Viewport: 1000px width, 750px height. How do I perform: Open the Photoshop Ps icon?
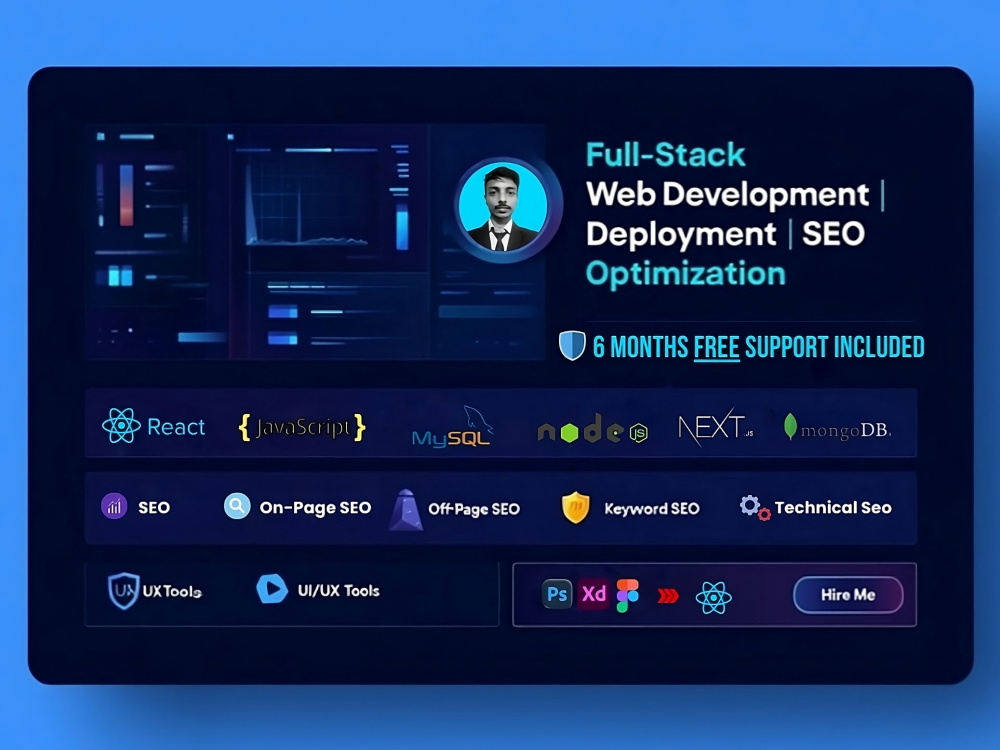click(x=557, y=594)
